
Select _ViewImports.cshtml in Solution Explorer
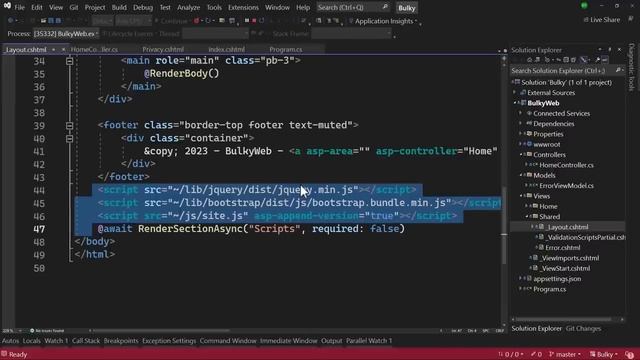point(570,258)
